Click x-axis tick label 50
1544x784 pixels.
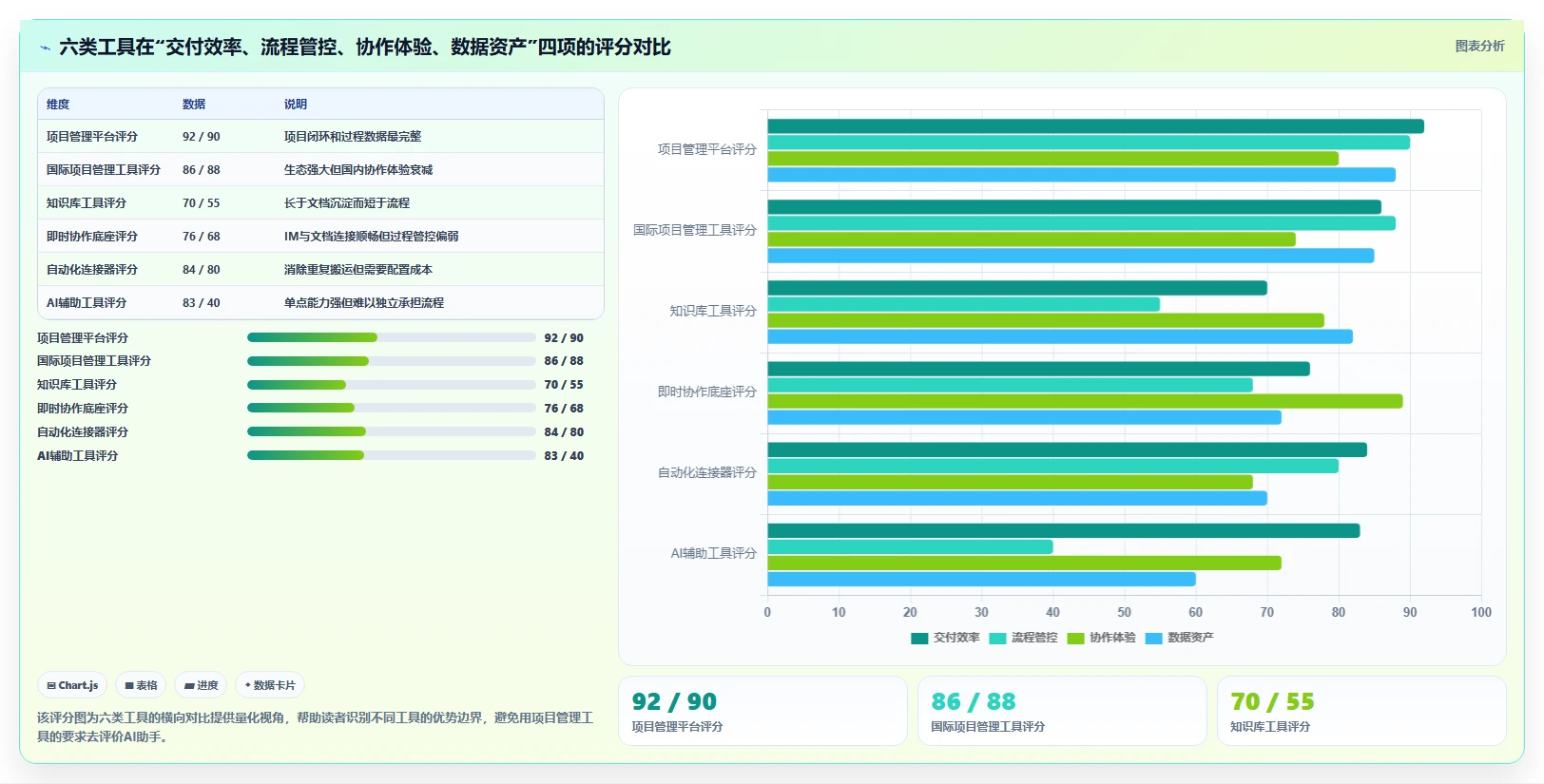coord(1124,613)
